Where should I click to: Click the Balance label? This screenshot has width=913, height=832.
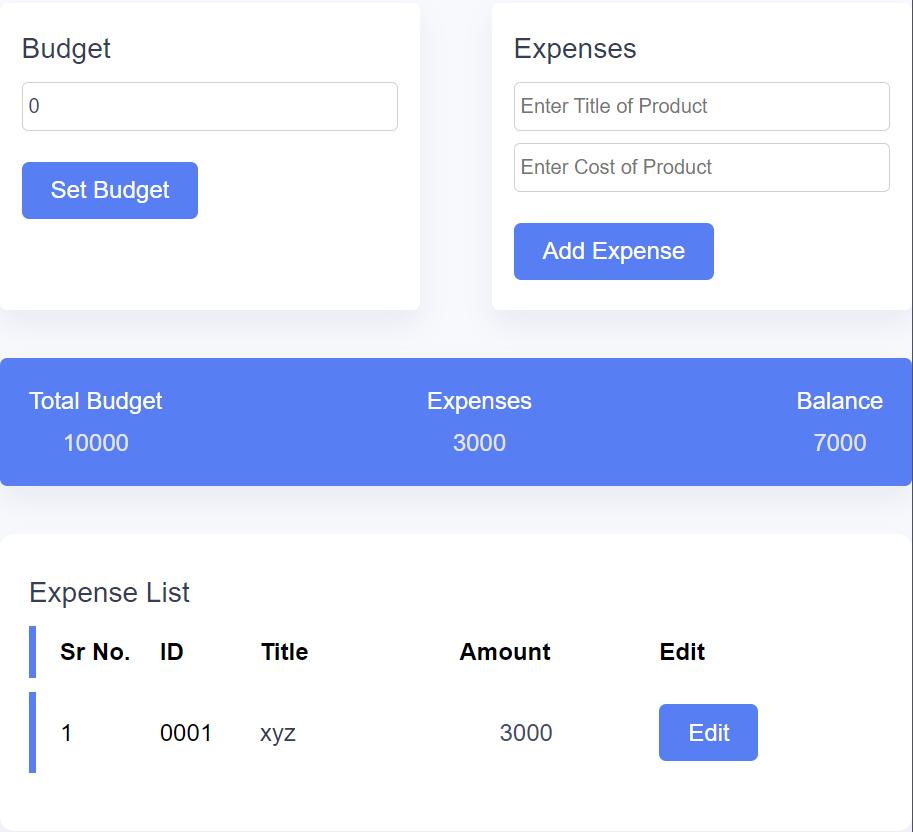(839, 401)
